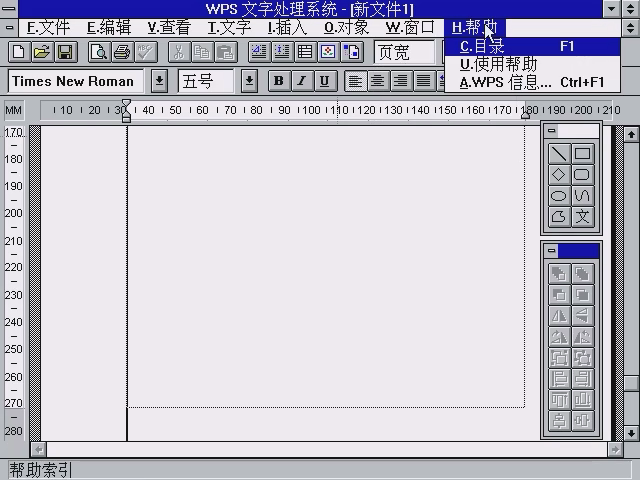Click horizontal scrollbar right arrow
The image size is (640, 480).
tap(615, 450)
